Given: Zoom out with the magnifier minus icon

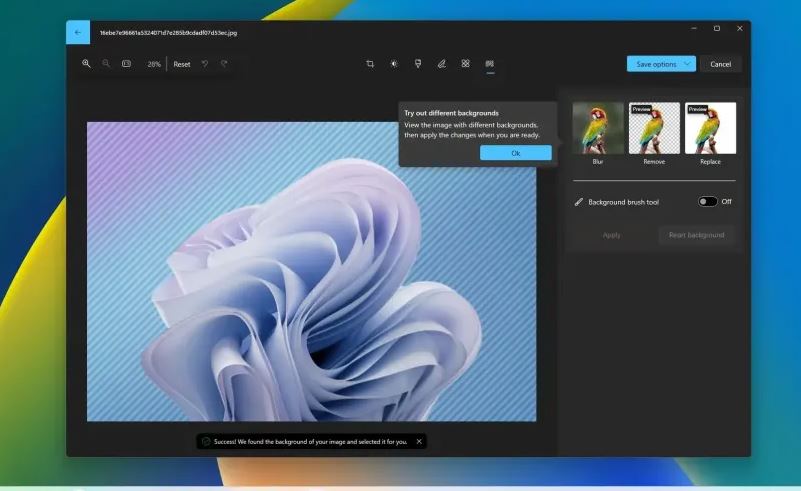Looking at the screenshot, I should click(x=106, y=64).
